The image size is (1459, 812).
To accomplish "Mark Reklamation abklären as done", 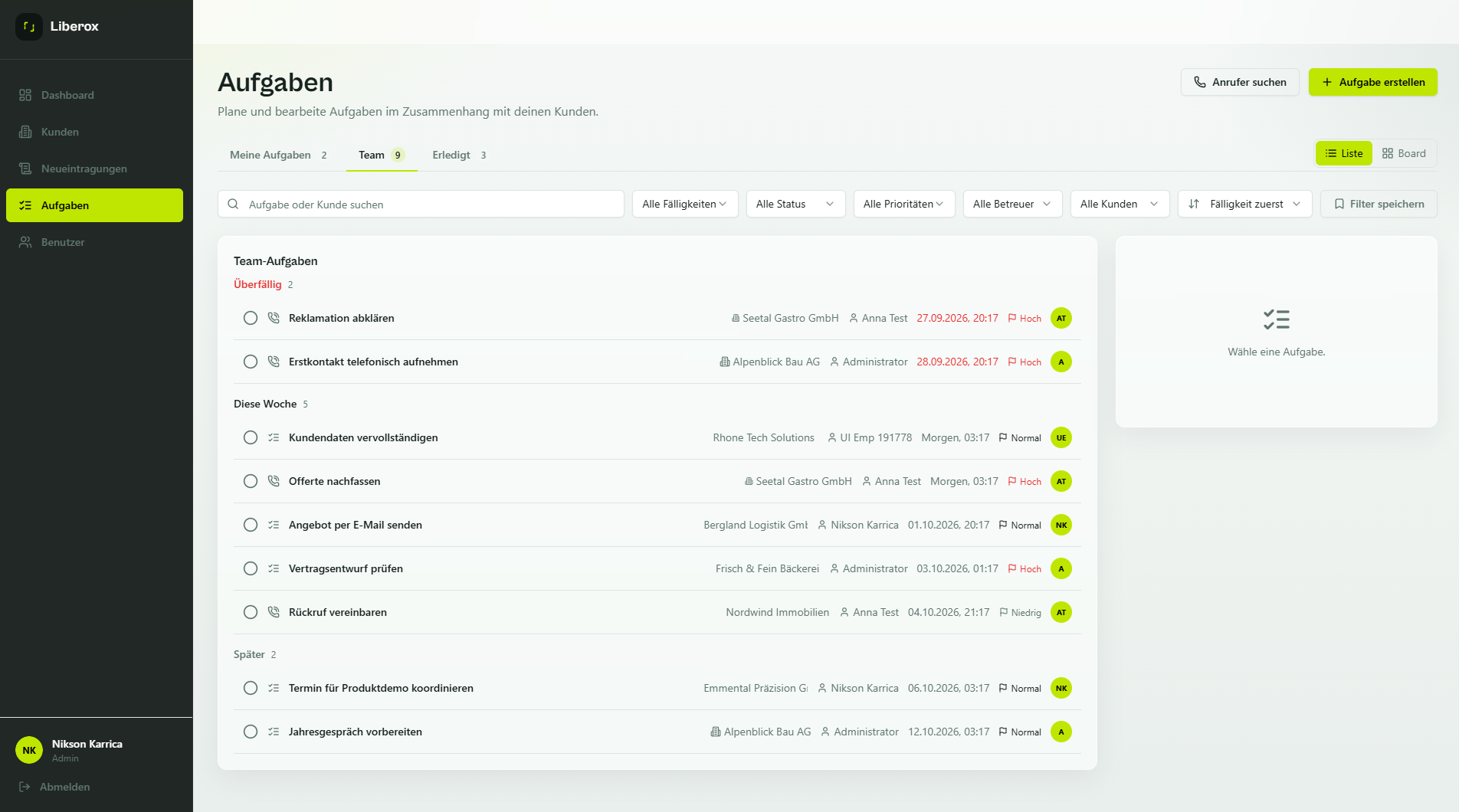I will [x=251, y=318].
